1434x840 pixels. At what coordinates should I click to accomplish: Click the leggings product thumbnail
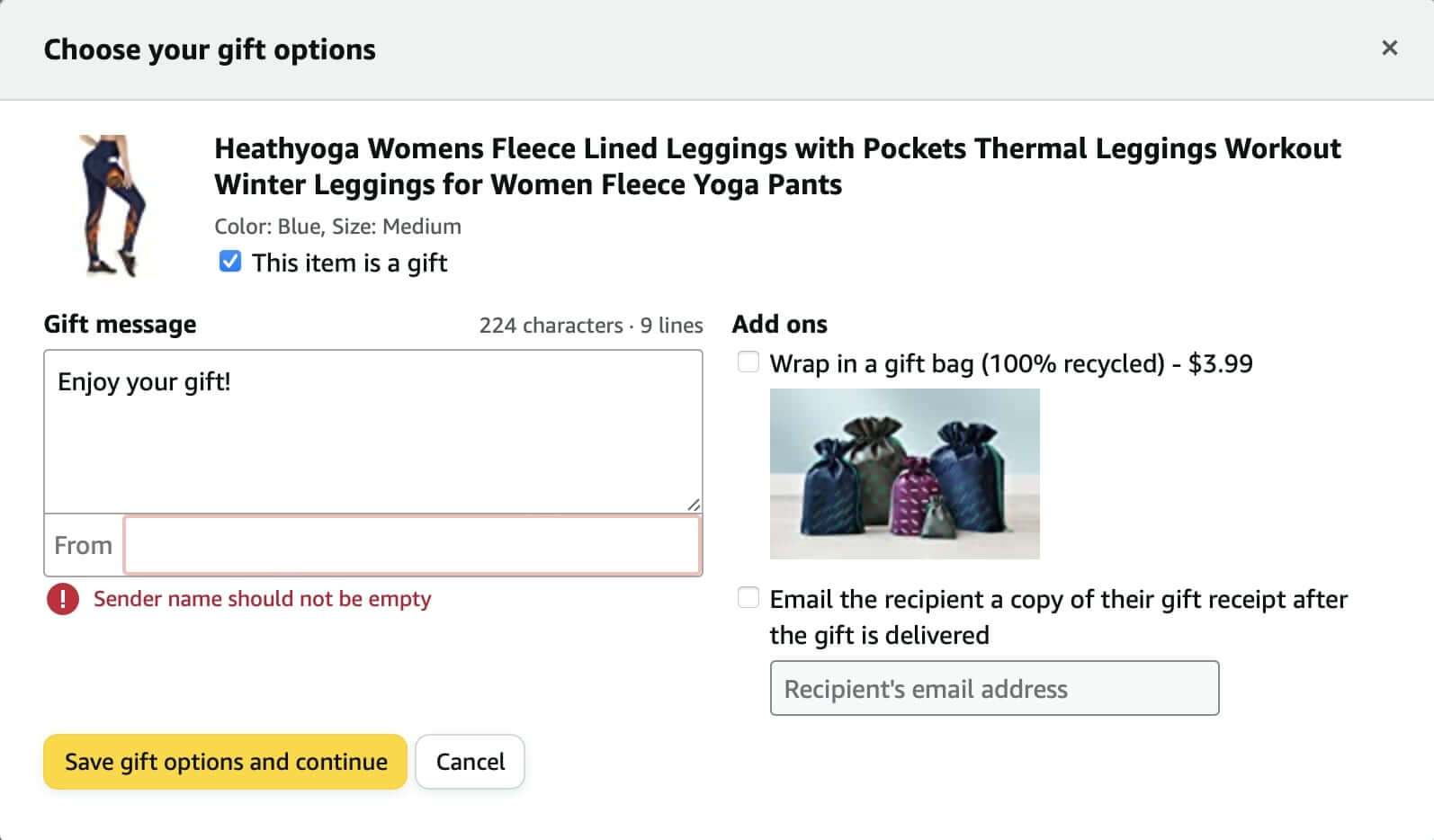[x=112, y=206]
